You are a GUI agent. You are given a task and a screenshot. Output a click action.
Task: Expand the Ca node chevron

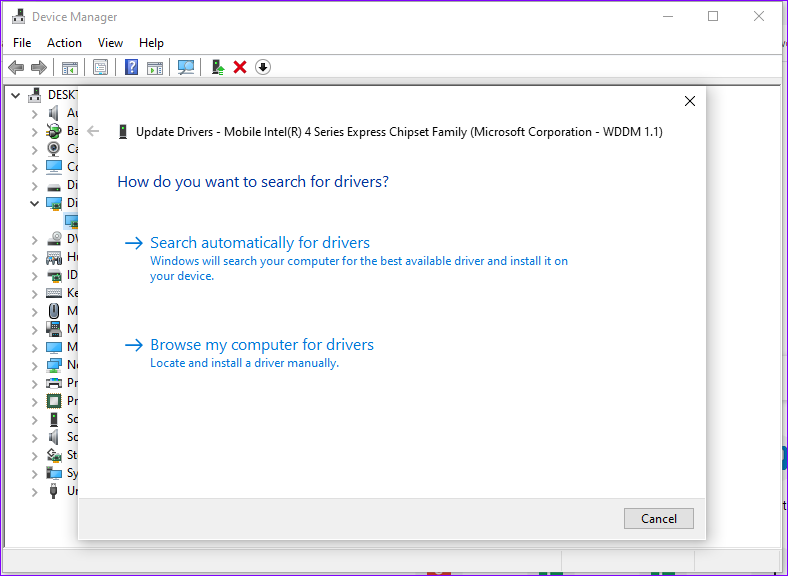[x=34, y=150]
